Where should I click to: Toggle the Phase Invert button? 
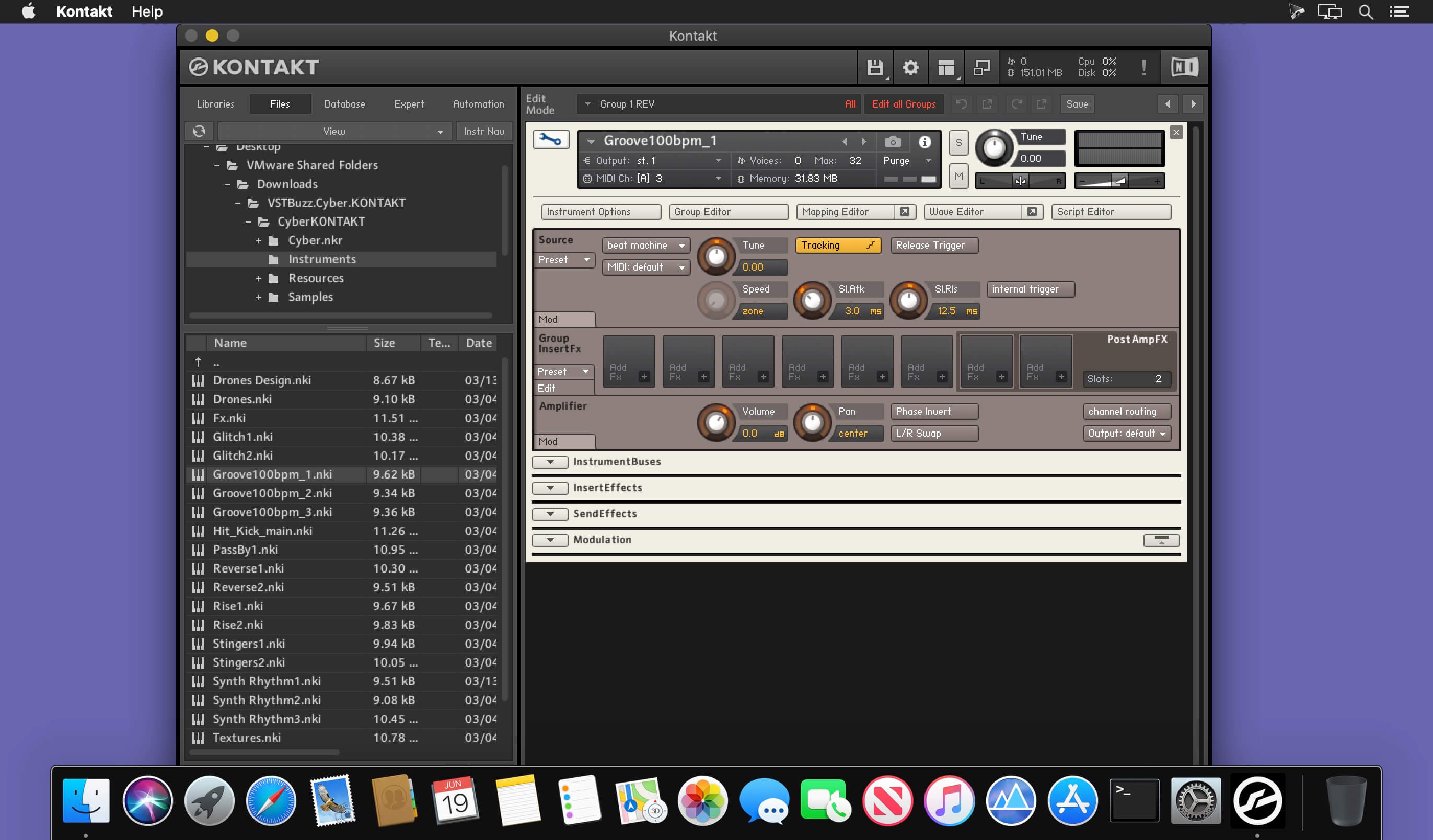(x=934, y=412)
